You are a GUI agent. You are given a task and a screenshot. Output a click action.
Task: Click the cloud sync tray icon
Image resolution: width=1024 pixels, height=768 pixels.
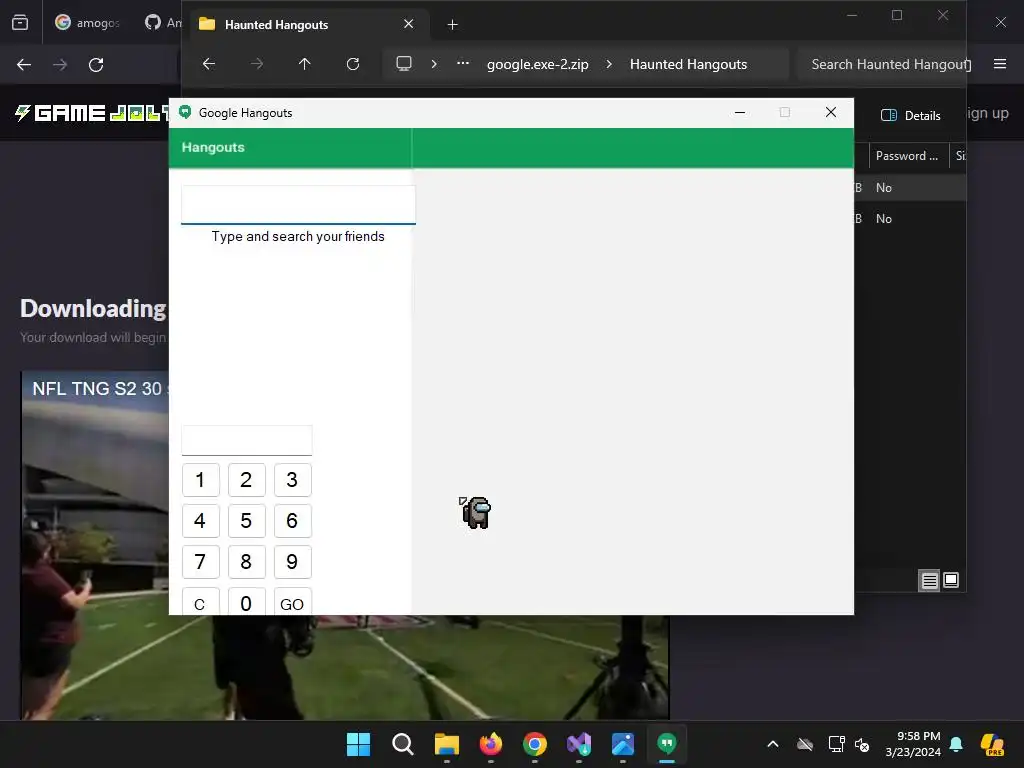(805, 744)
